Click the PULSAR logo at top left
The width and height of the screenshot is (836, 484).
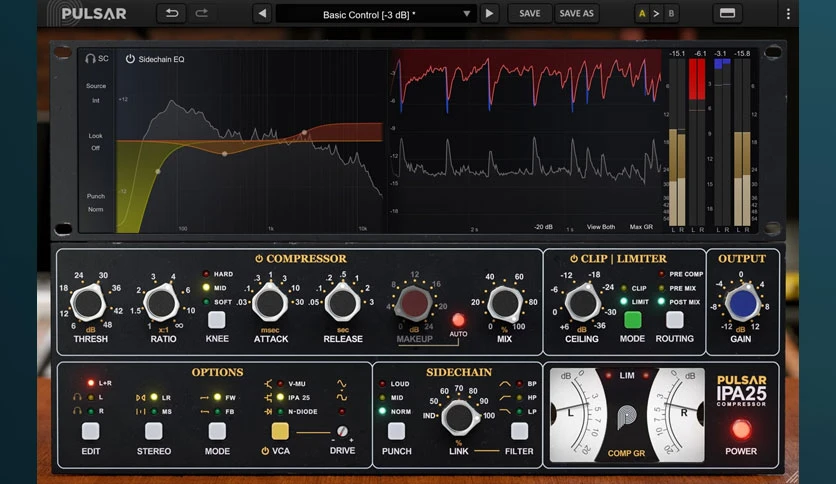pos(87,13)
